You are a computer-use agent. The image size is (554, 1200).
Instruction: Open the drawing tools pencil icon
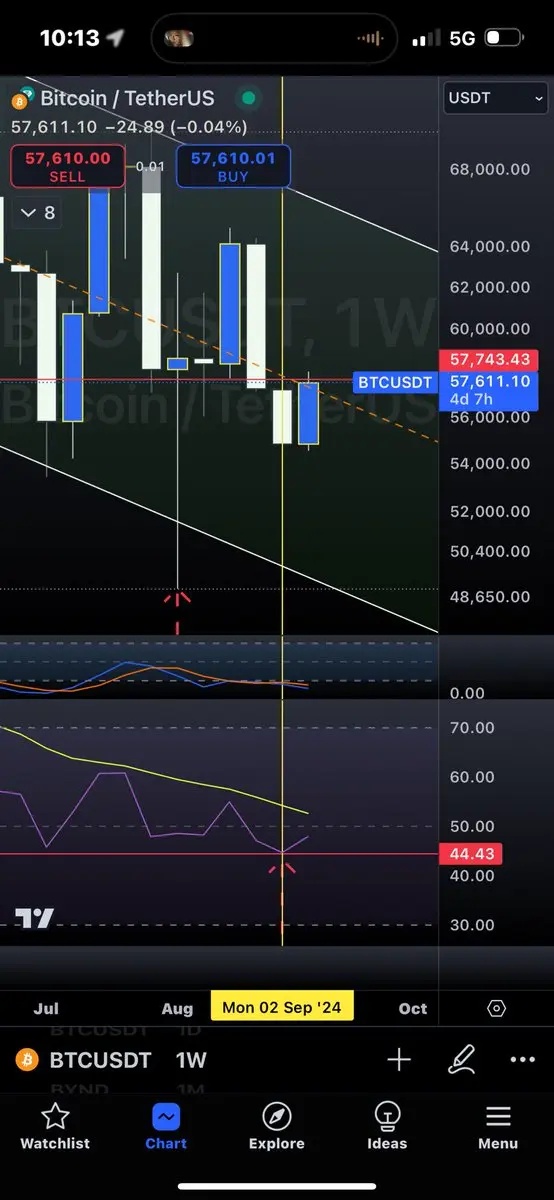tap(461, 1060)
